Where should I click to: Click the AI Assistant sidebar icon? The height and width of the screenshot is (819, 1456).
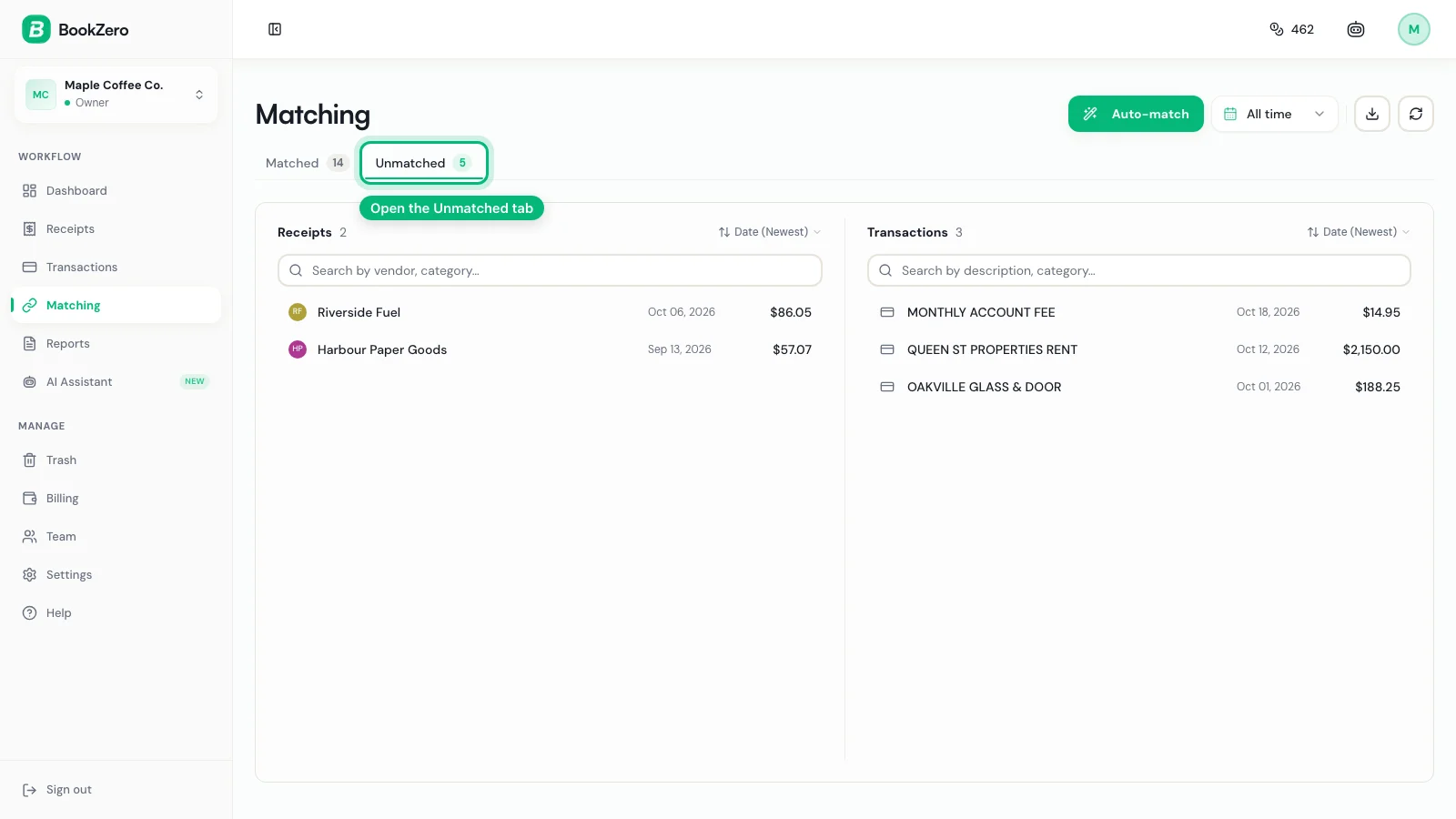coord(29,381)
